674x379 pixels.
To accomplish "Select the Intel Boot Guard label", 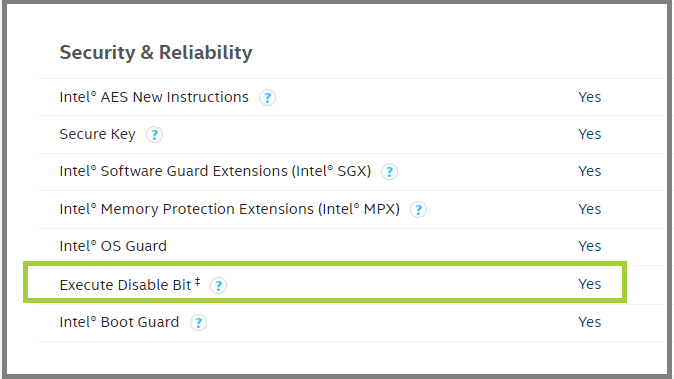I will coord(119,322).
